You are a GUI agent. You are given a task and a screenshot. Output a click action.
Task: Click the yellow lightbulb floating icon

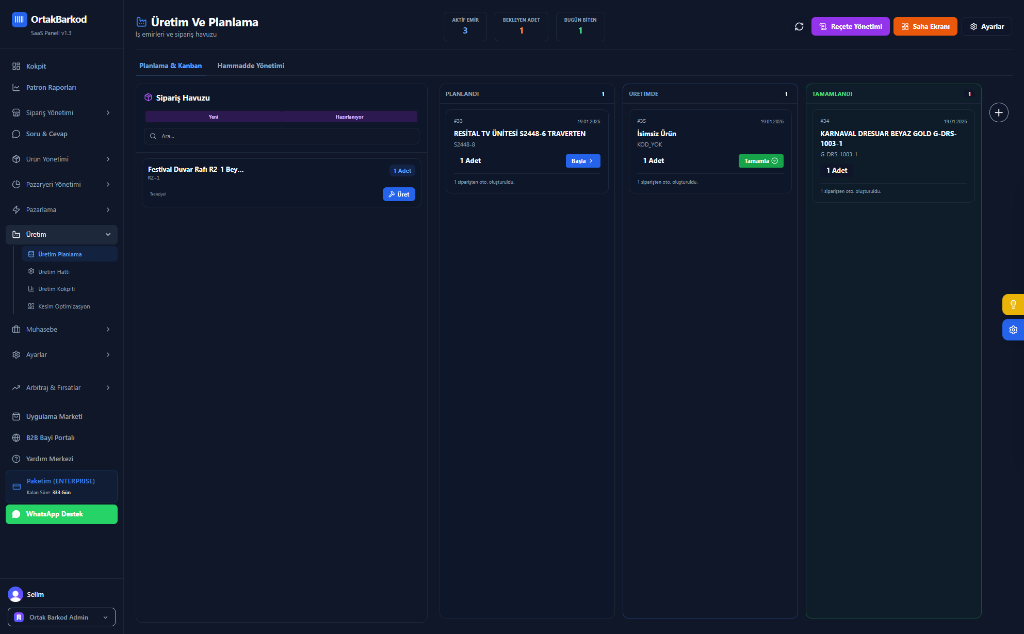pos(1012,304)
